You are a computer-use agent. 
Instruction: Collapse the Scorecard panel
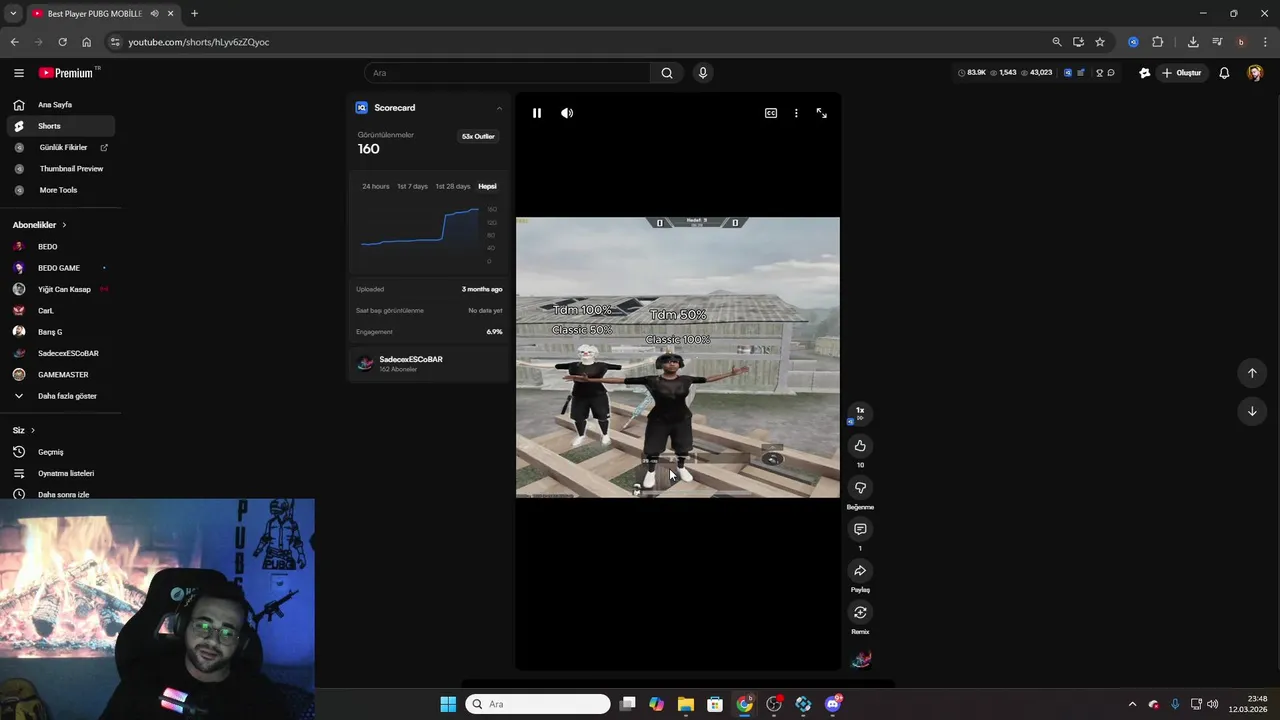(x=499, y=108)
